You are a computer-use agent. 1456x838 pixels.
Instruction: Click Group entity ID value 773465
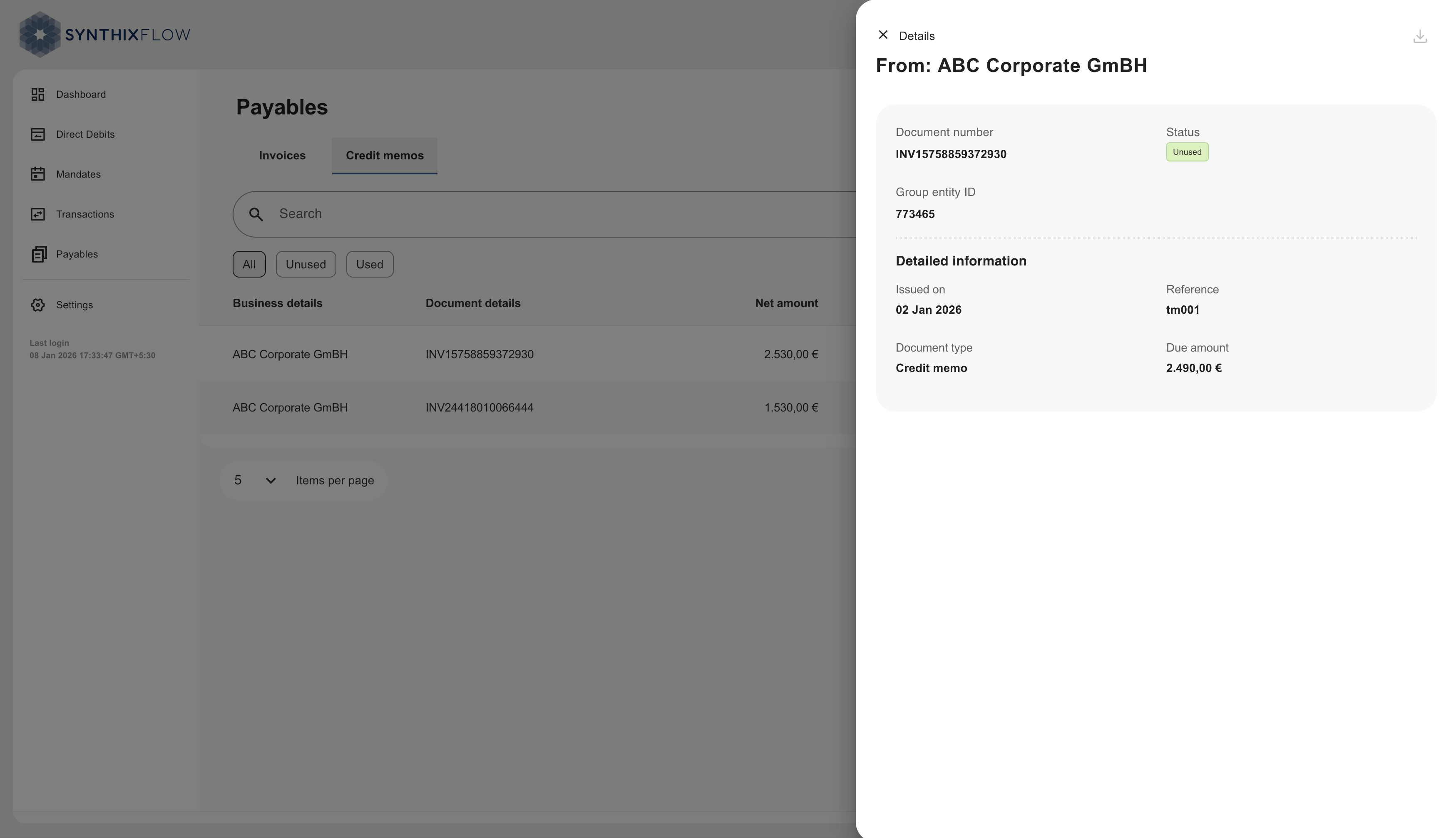click(915, 214)
